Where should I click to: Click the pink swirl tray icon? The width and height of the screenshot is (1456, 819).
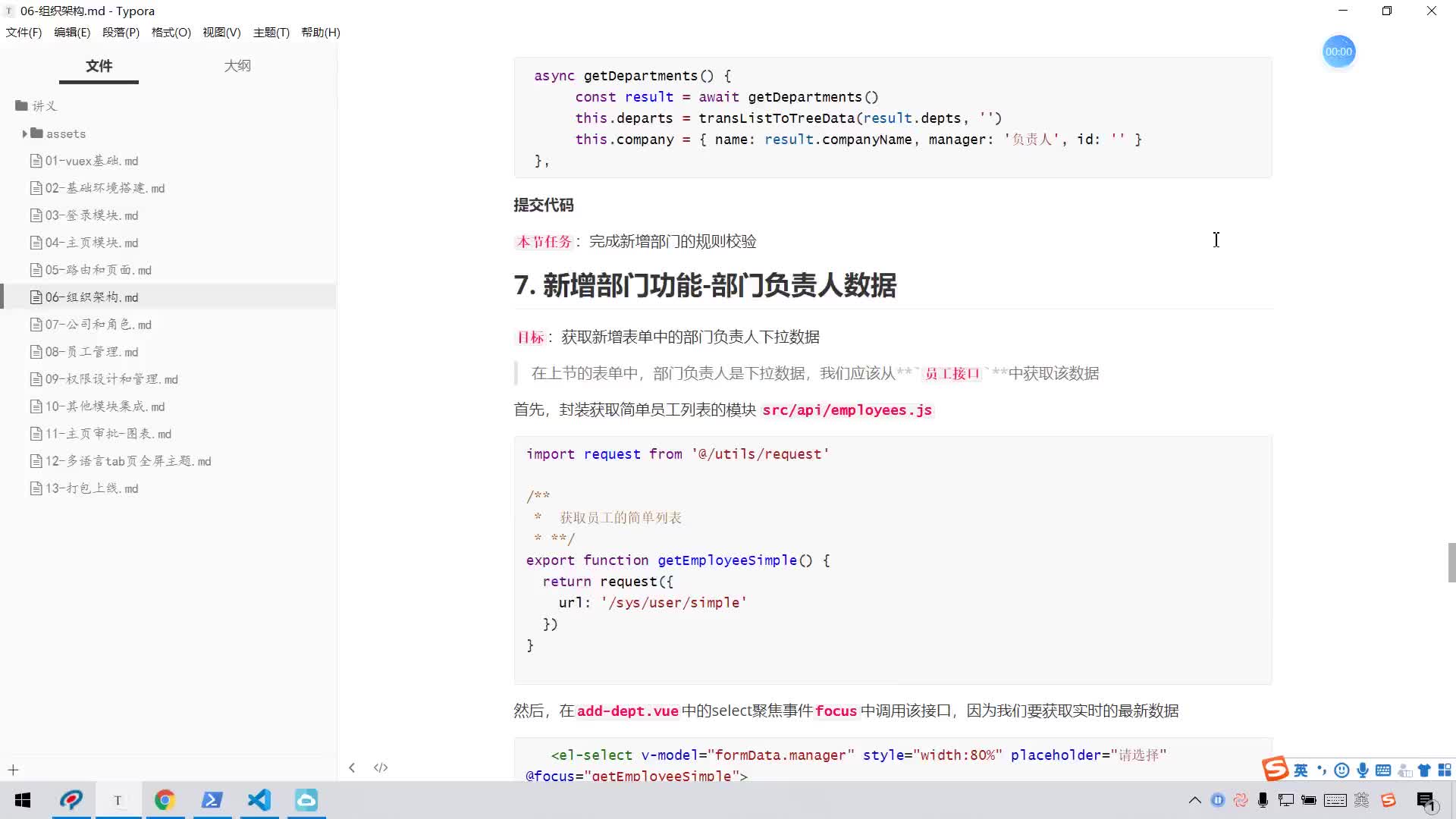pyautogui.click(x=1241, y=800)
